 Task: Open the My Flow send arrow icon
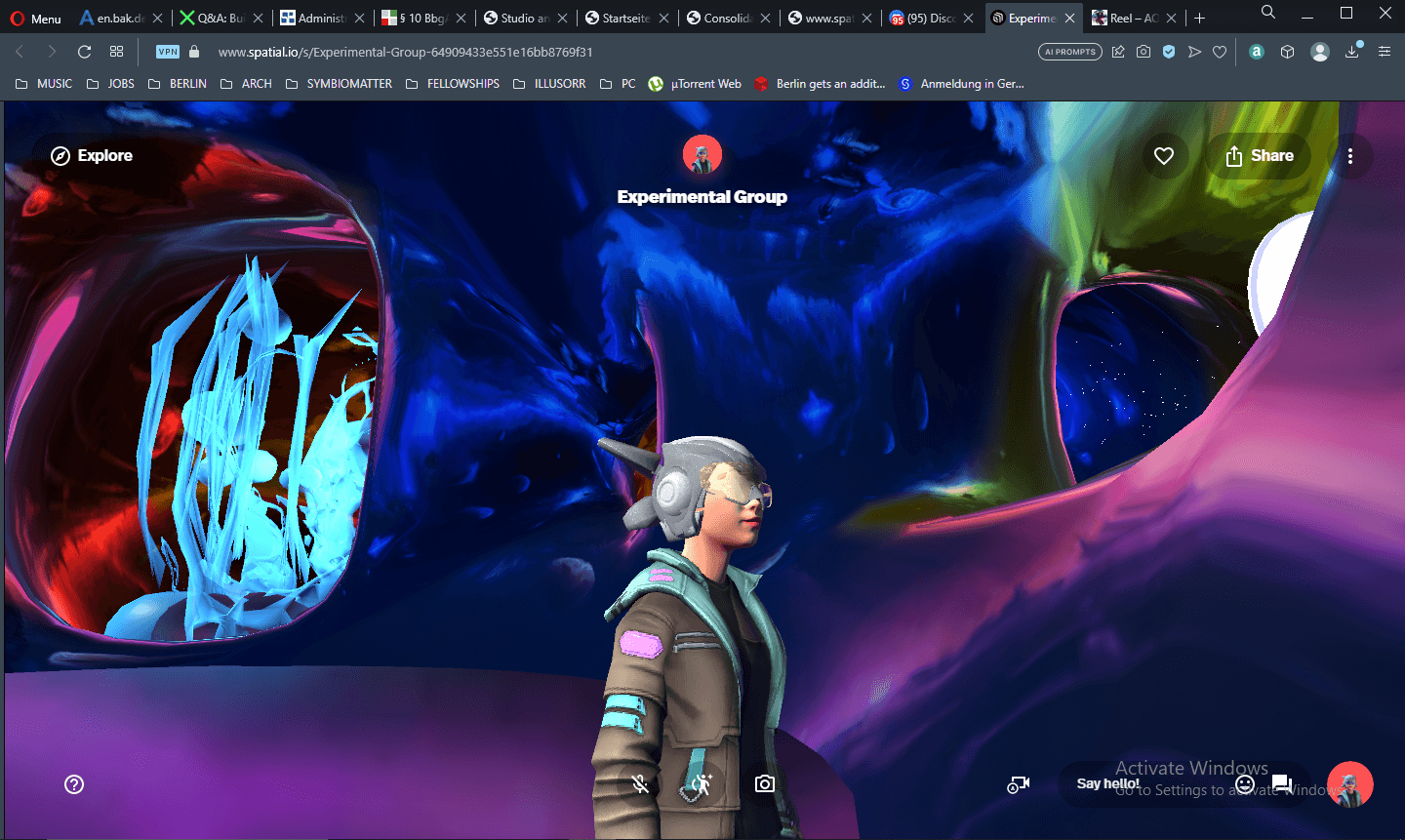[1194, 52]
